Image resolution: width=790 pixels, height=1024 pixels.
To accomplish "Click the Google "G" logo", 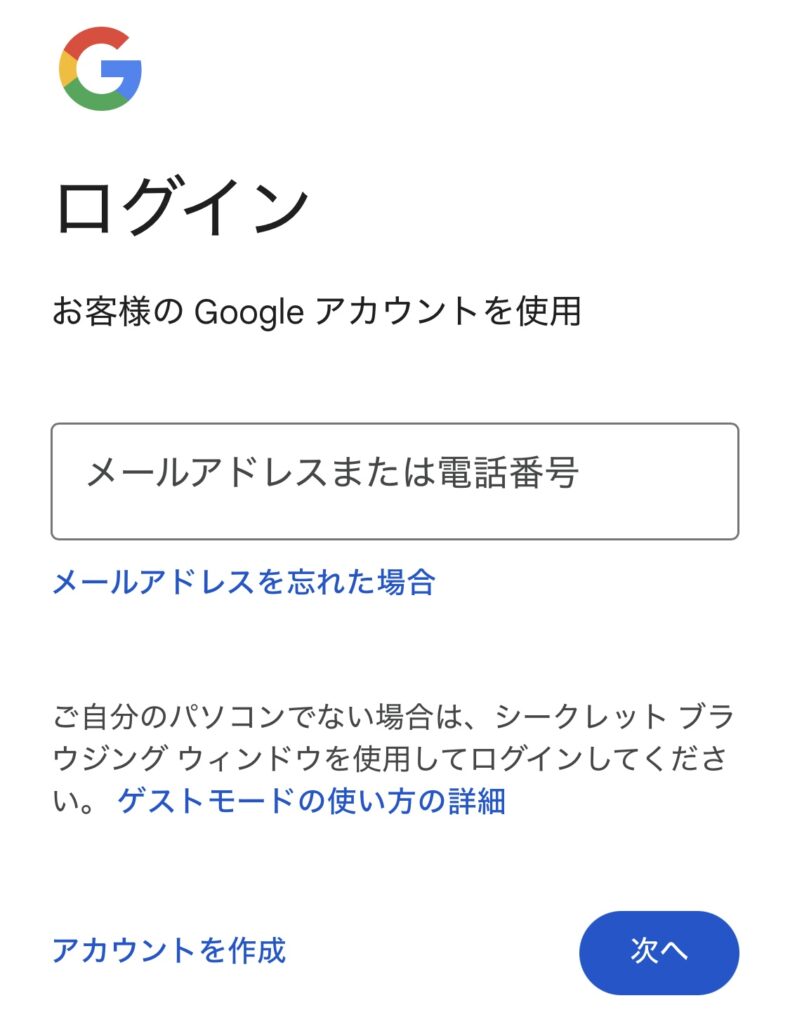I will coord(100,68).
